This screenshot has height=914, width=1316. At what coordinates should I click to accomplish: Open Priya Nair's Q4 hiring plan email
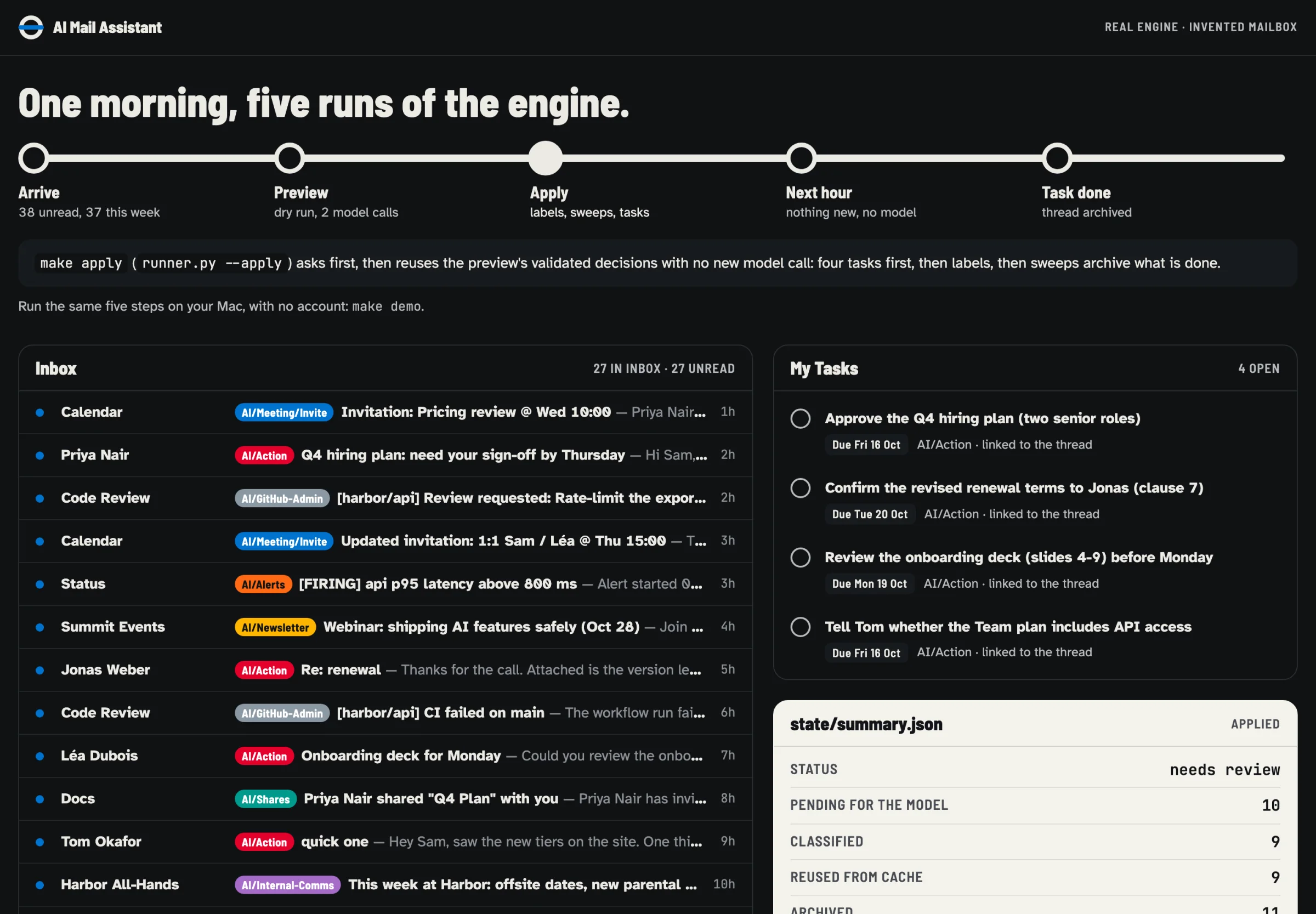(x=385, y=455)
